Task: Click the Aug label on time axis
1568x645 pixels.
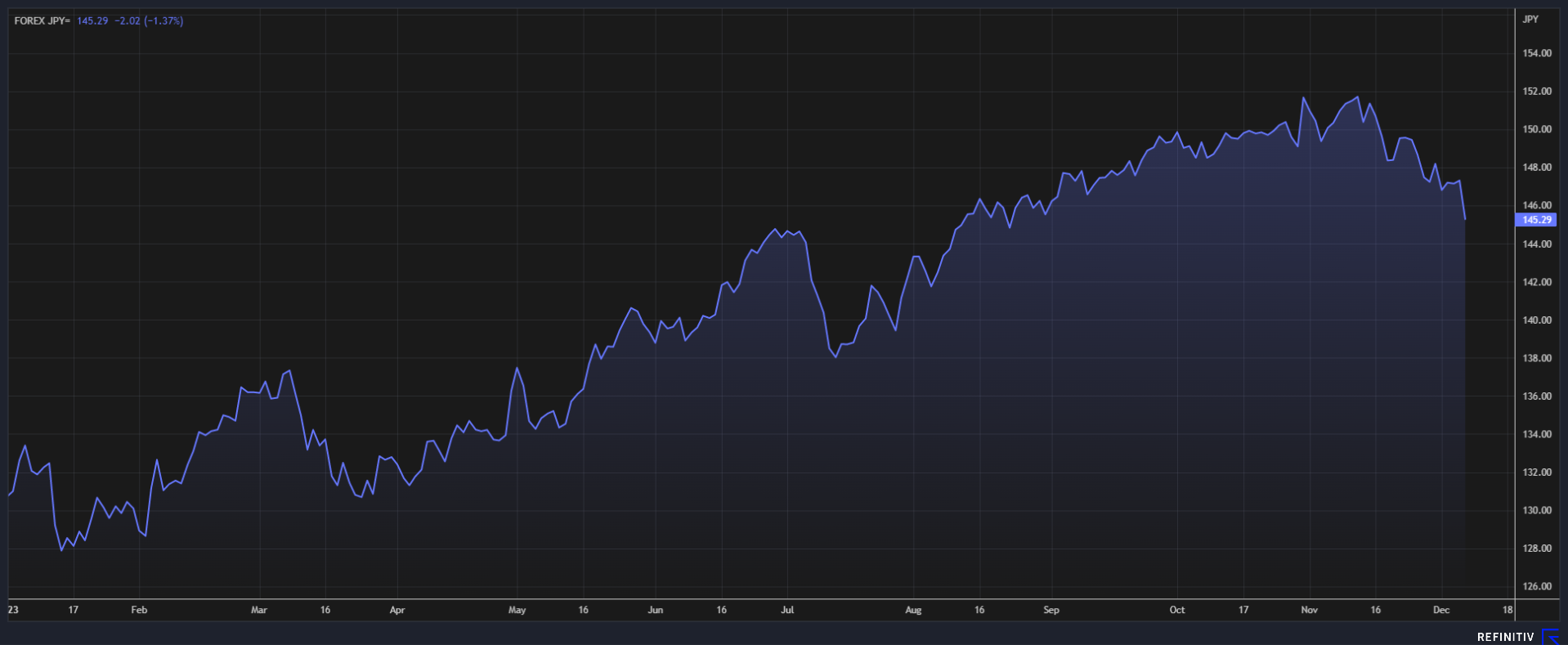Action: tap(913, 610)
